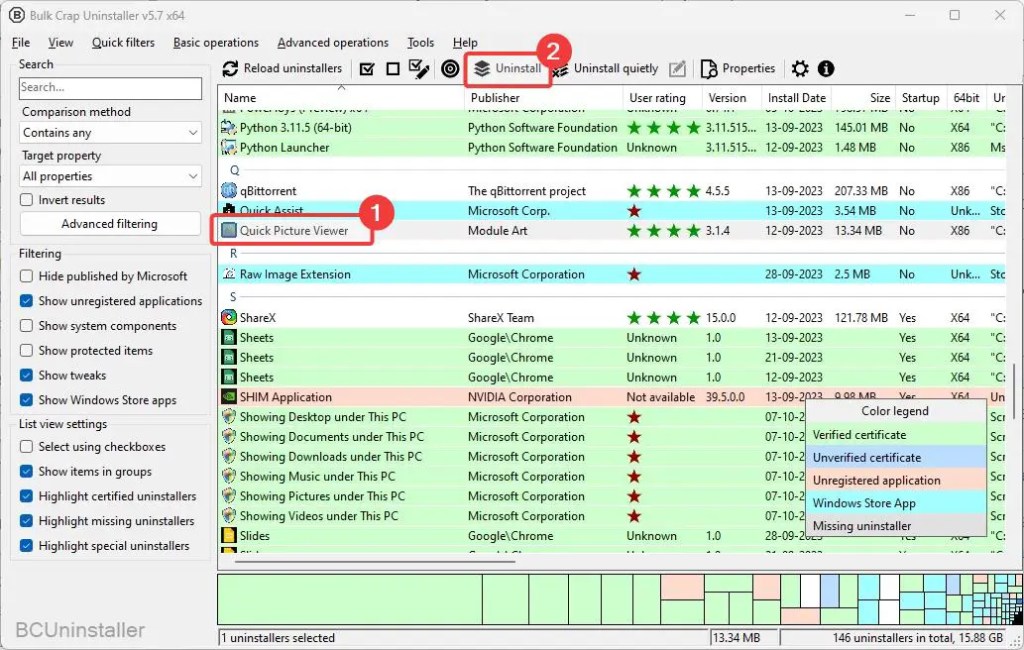This screenshot has width=1024, height=650.
Task: Click the Modify pencil toolbar icon
Action: (678, 69)
